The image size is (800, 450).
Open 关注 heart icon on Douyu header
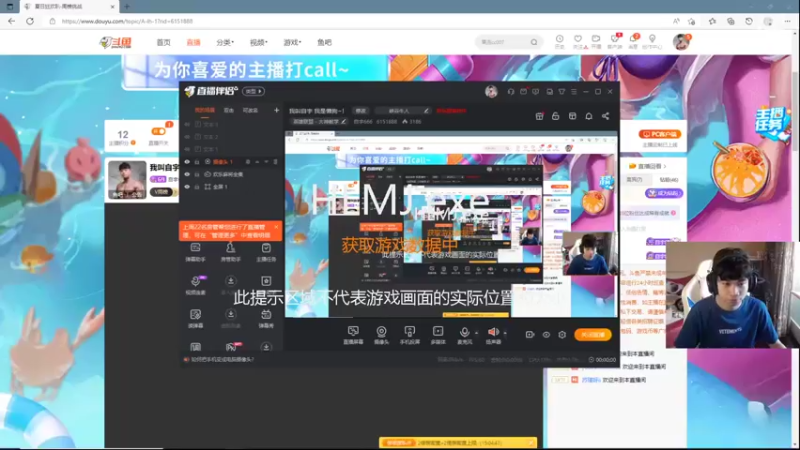coord(578,41)
